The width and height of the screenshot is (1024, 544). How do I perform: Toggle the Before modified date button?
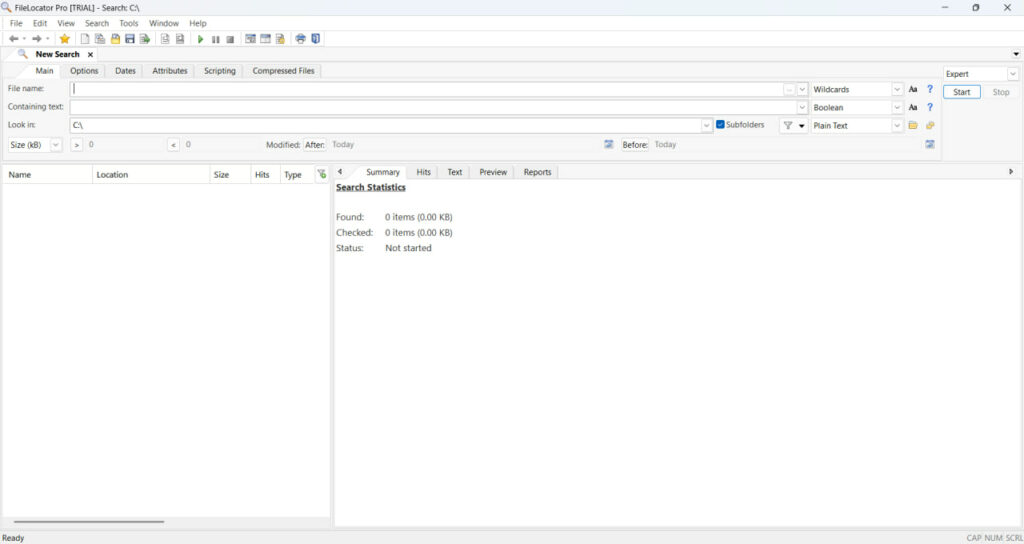[635, 144]
